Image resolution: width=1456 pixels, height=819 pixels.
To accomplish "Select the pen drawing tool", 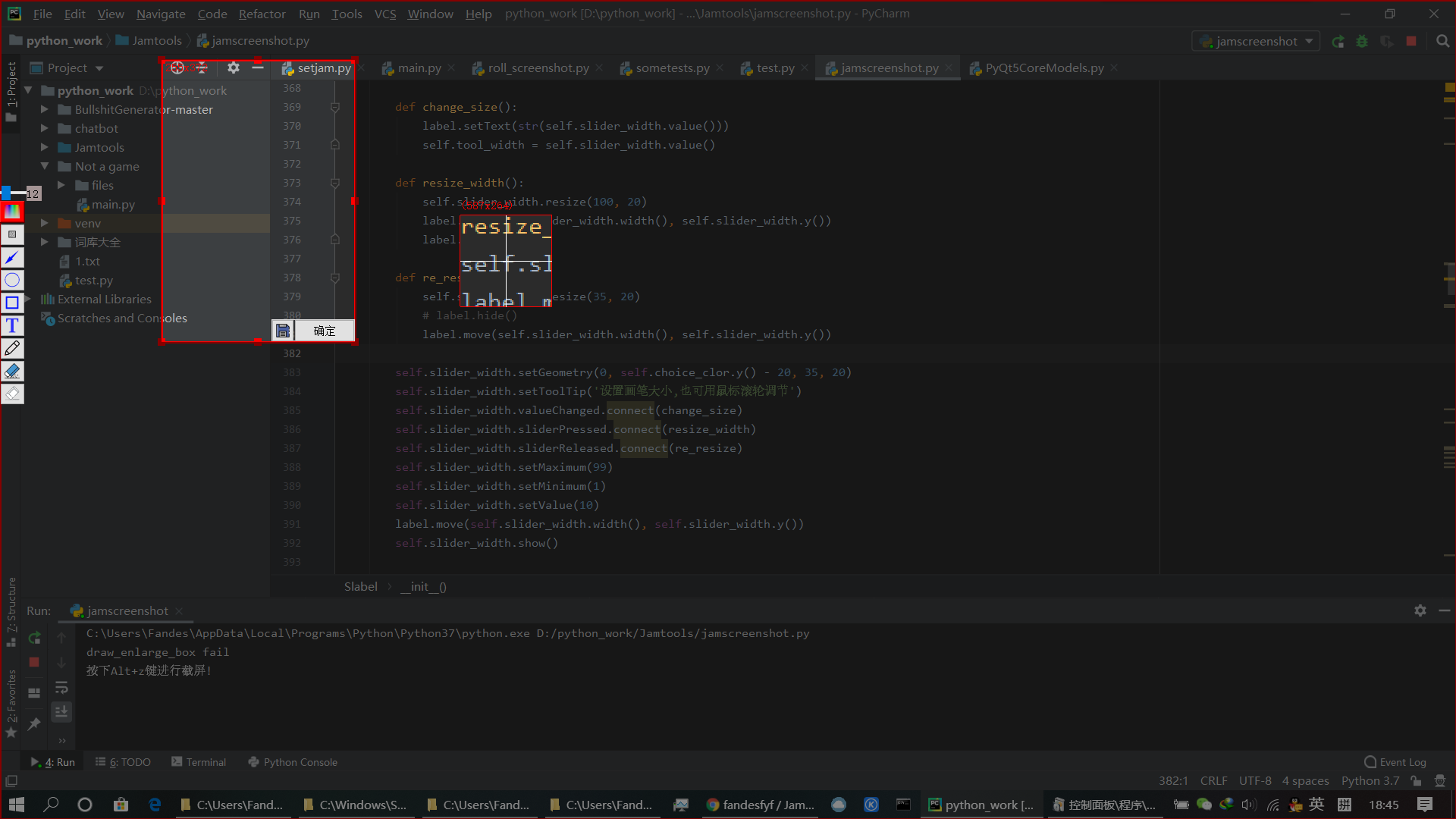I will 12,348.
